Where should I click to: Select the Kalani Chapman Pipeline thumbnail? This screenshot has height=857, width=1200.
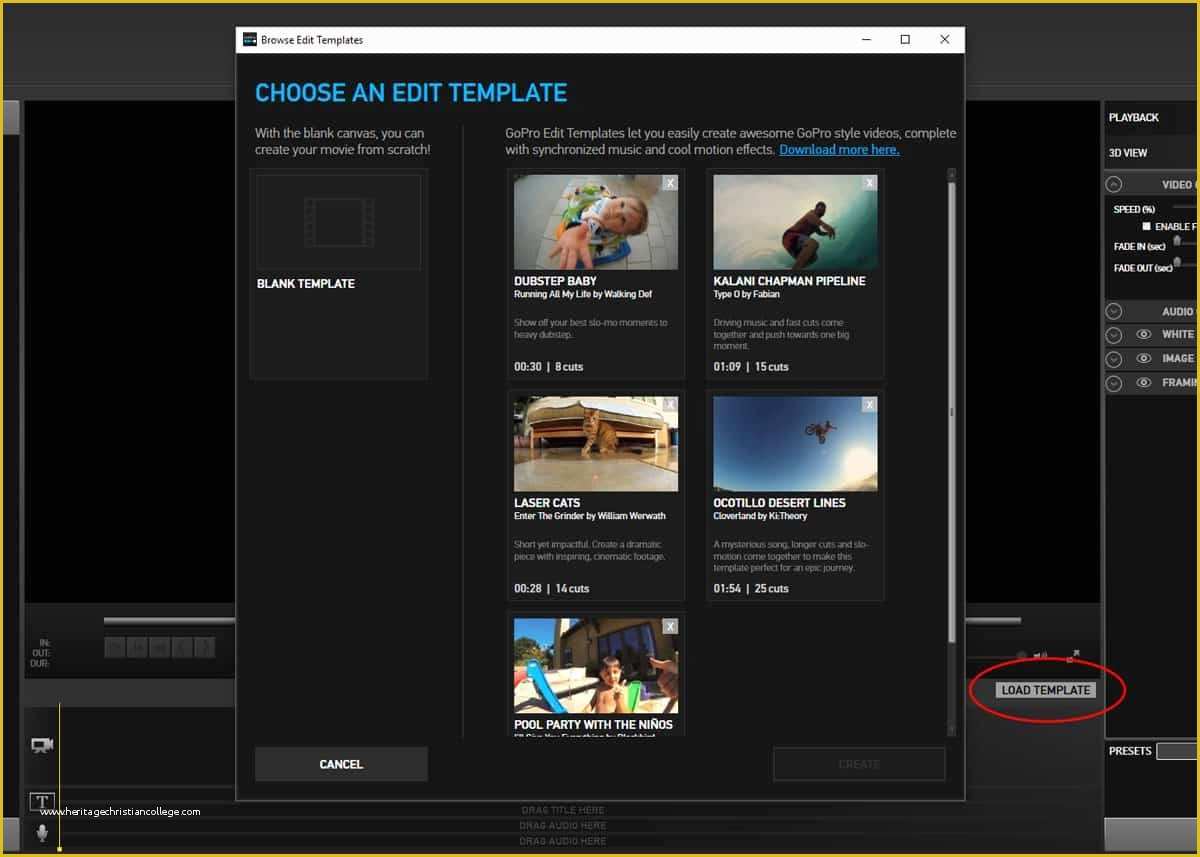tap(796, 222)
